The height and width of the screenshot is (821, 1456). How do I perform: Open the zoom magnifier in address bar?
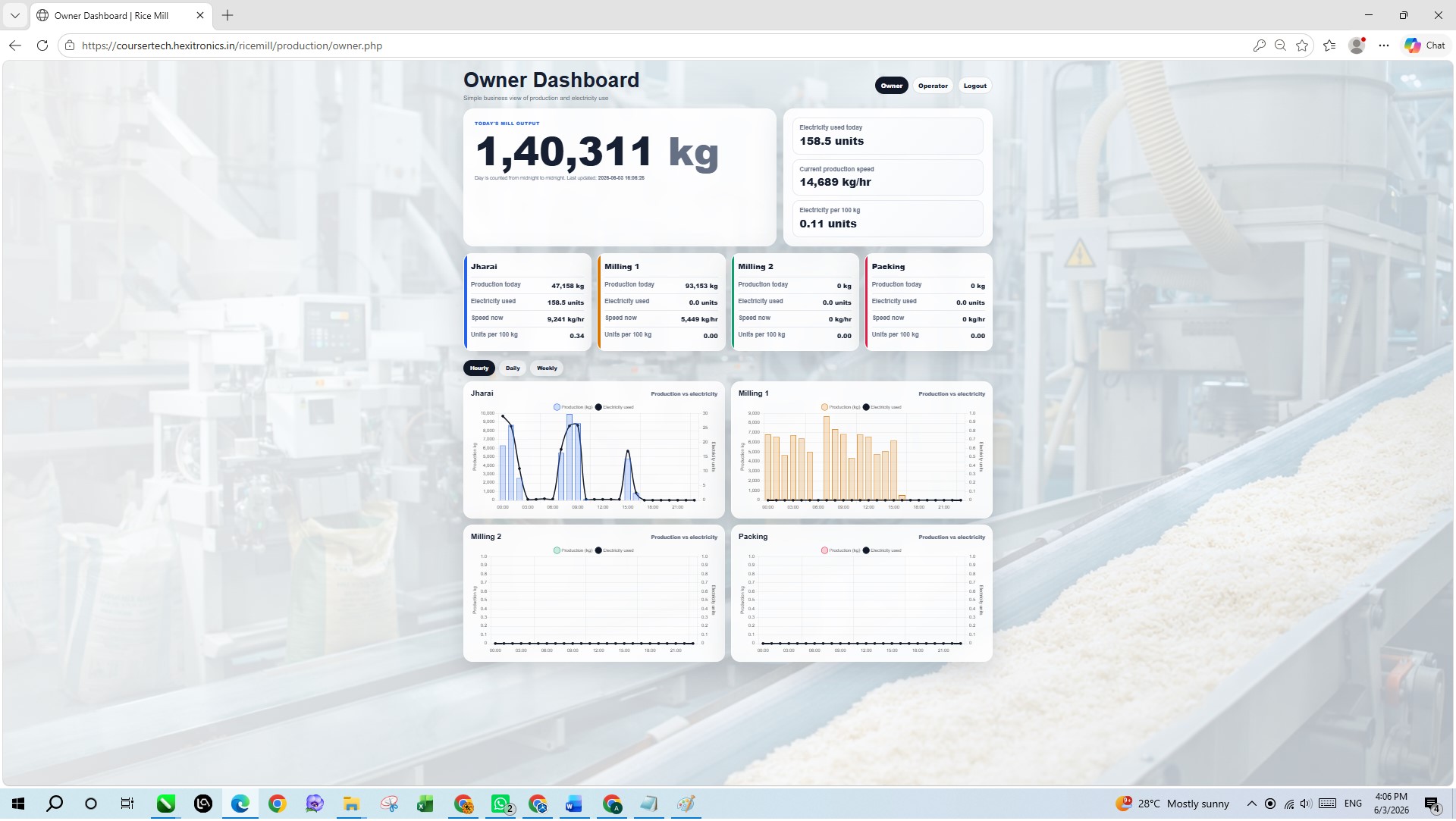1280,45
